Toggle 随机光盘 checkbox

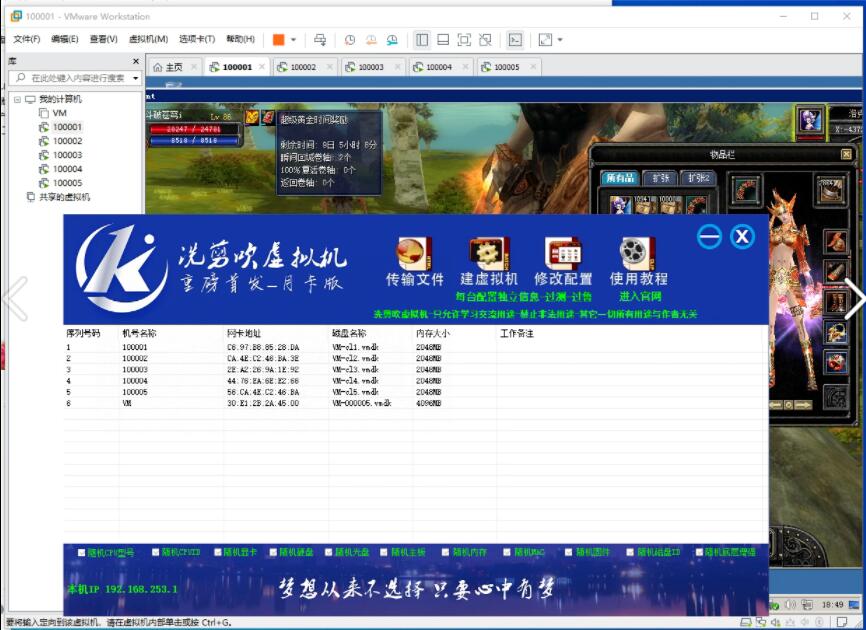329,552
